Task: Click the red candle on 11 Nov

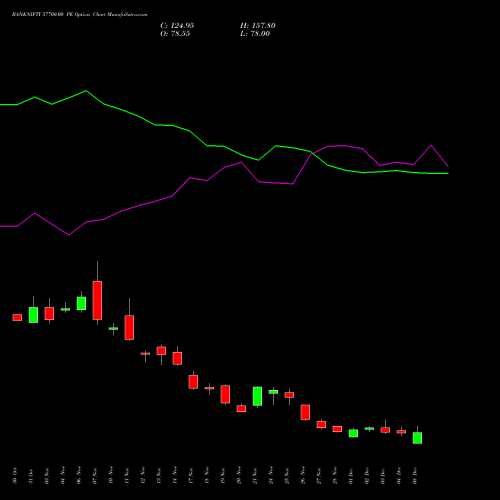Action: point(129,327)
